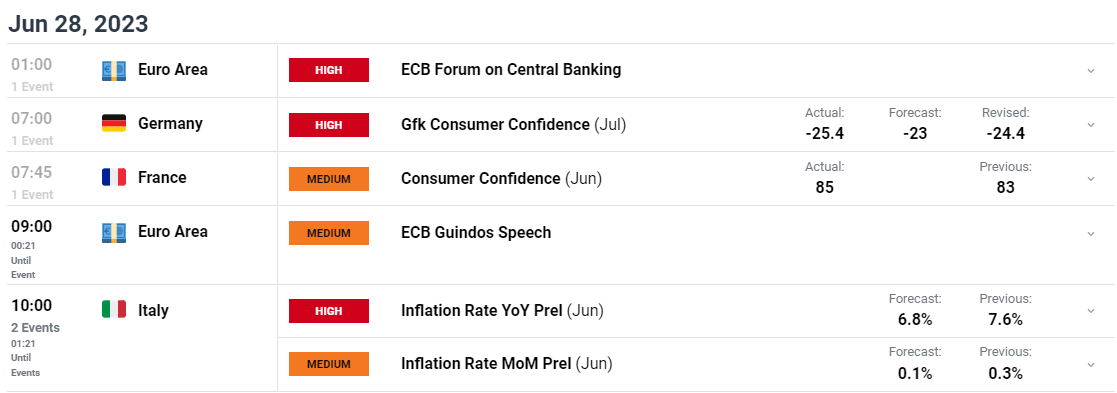The image size is (1117, 393).
Task: Click the HIGH badge for Inflation Rate YoY
Action: pos(328,311)
